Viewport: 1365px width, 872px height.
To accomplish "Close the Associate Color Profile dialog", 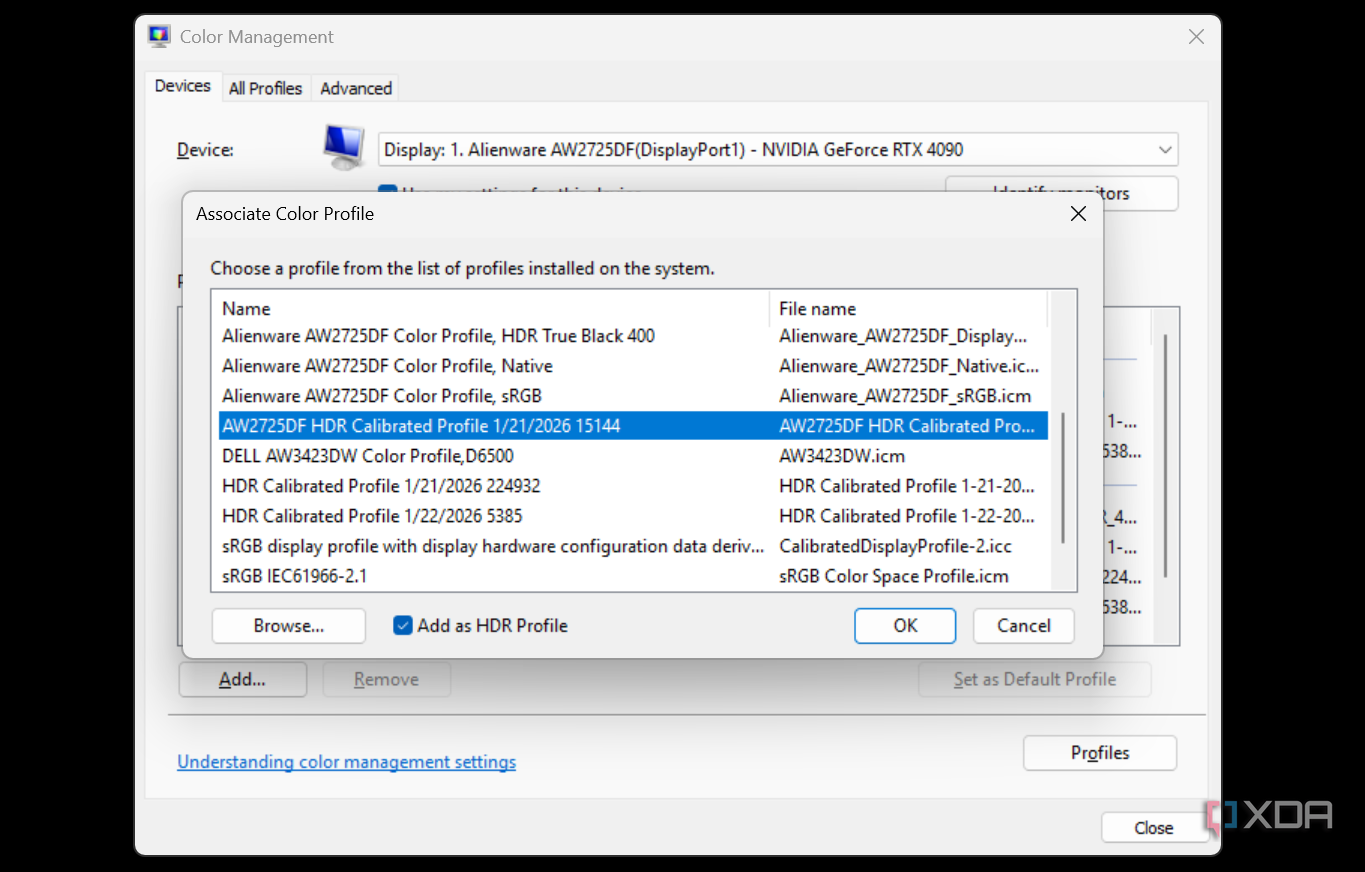I will 1078,214.
